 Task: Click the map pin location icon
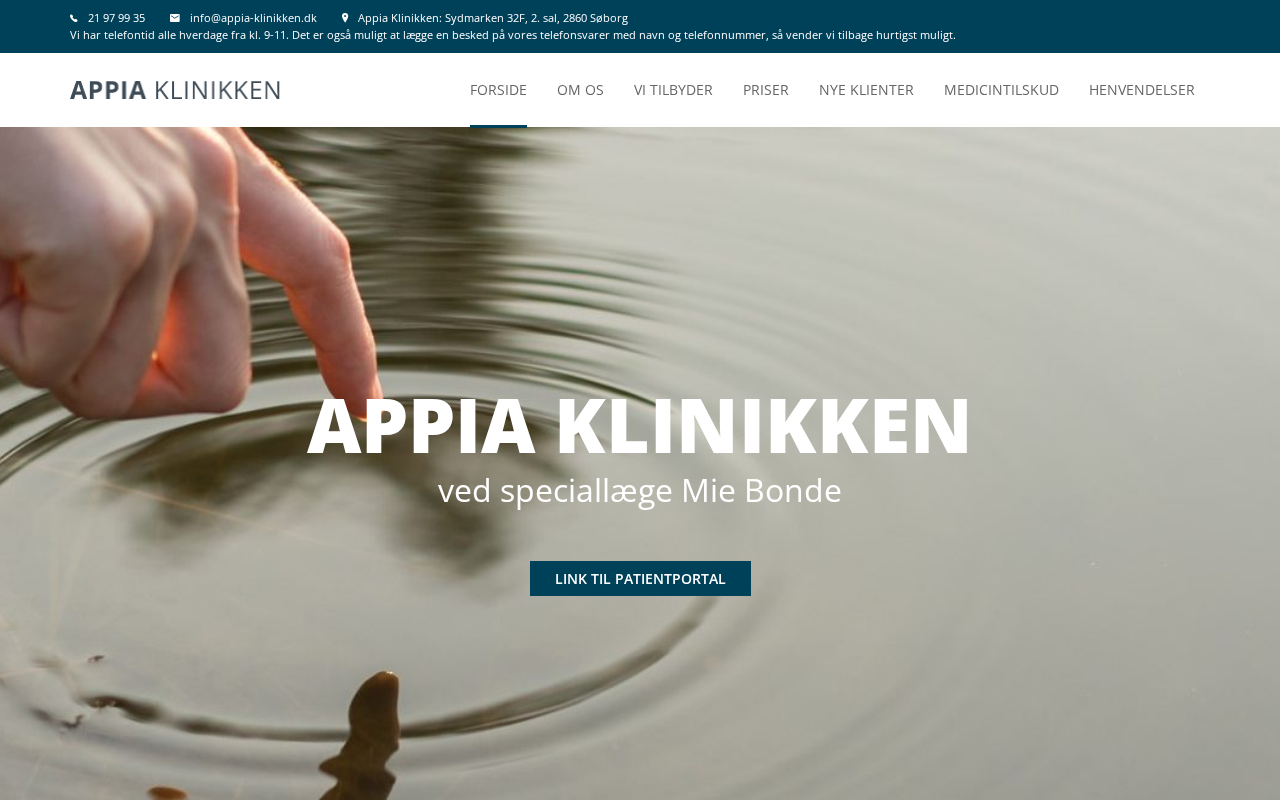(345, 18)
